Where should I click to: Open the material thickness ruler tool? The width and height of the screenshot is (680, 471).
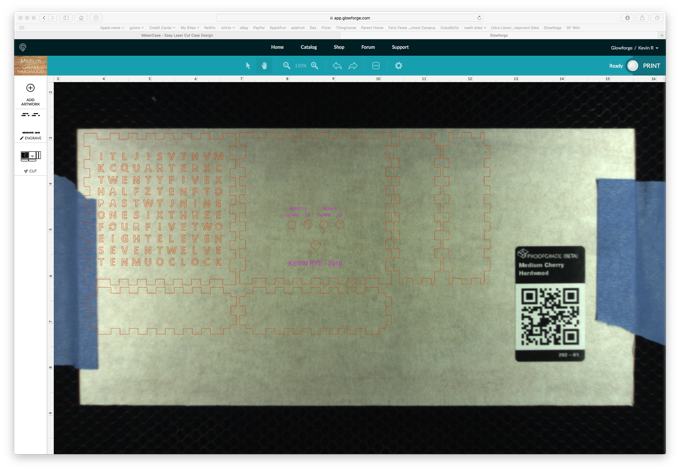(376, 65)
